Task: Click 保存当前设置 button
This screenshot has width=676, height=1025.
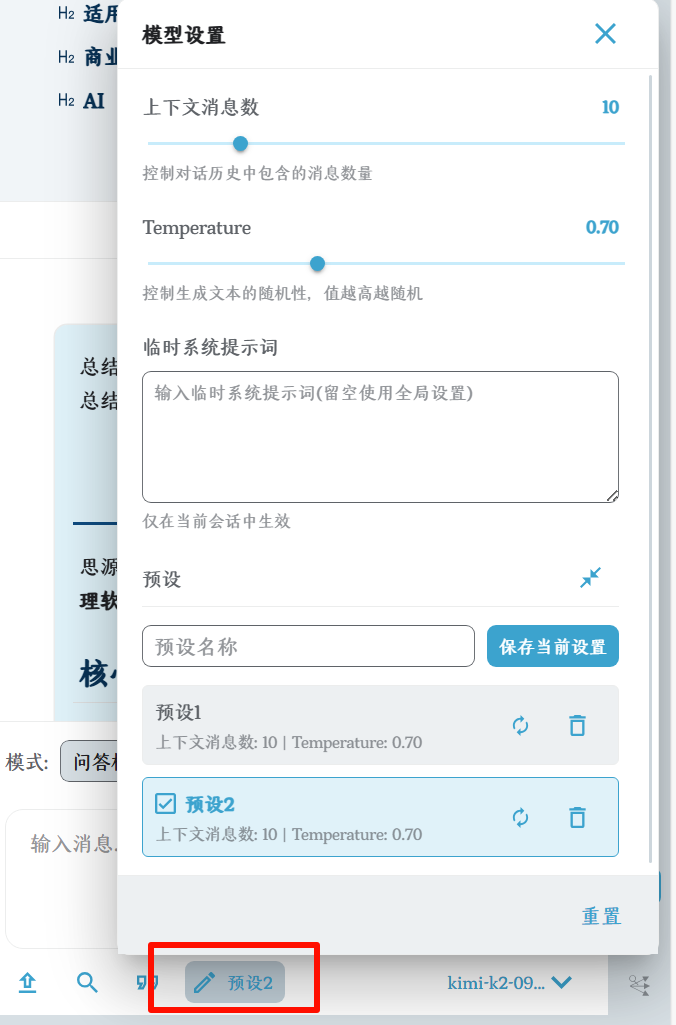Action: click(x=553, y=647)
